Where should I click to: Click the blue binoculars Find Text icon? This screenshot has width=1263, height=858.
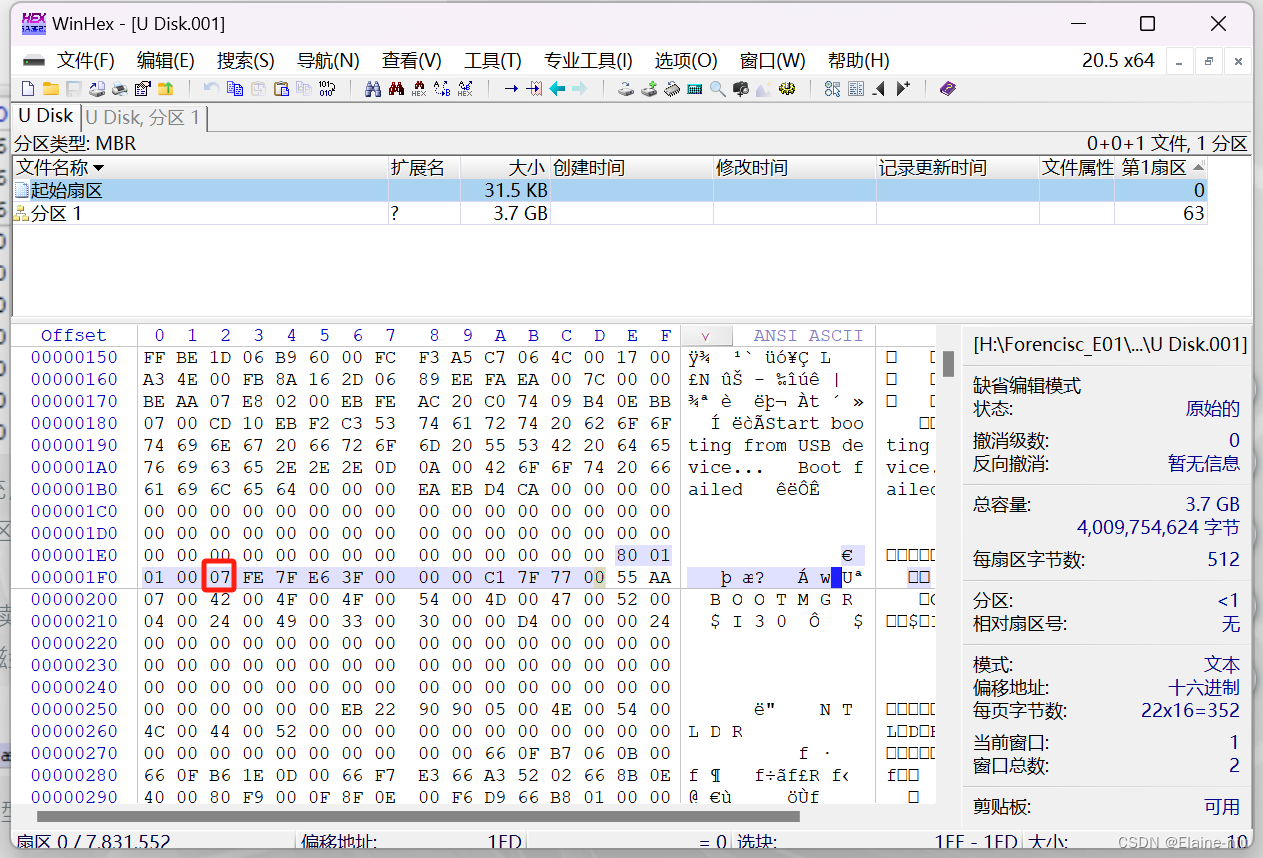(x=372, y=89)
